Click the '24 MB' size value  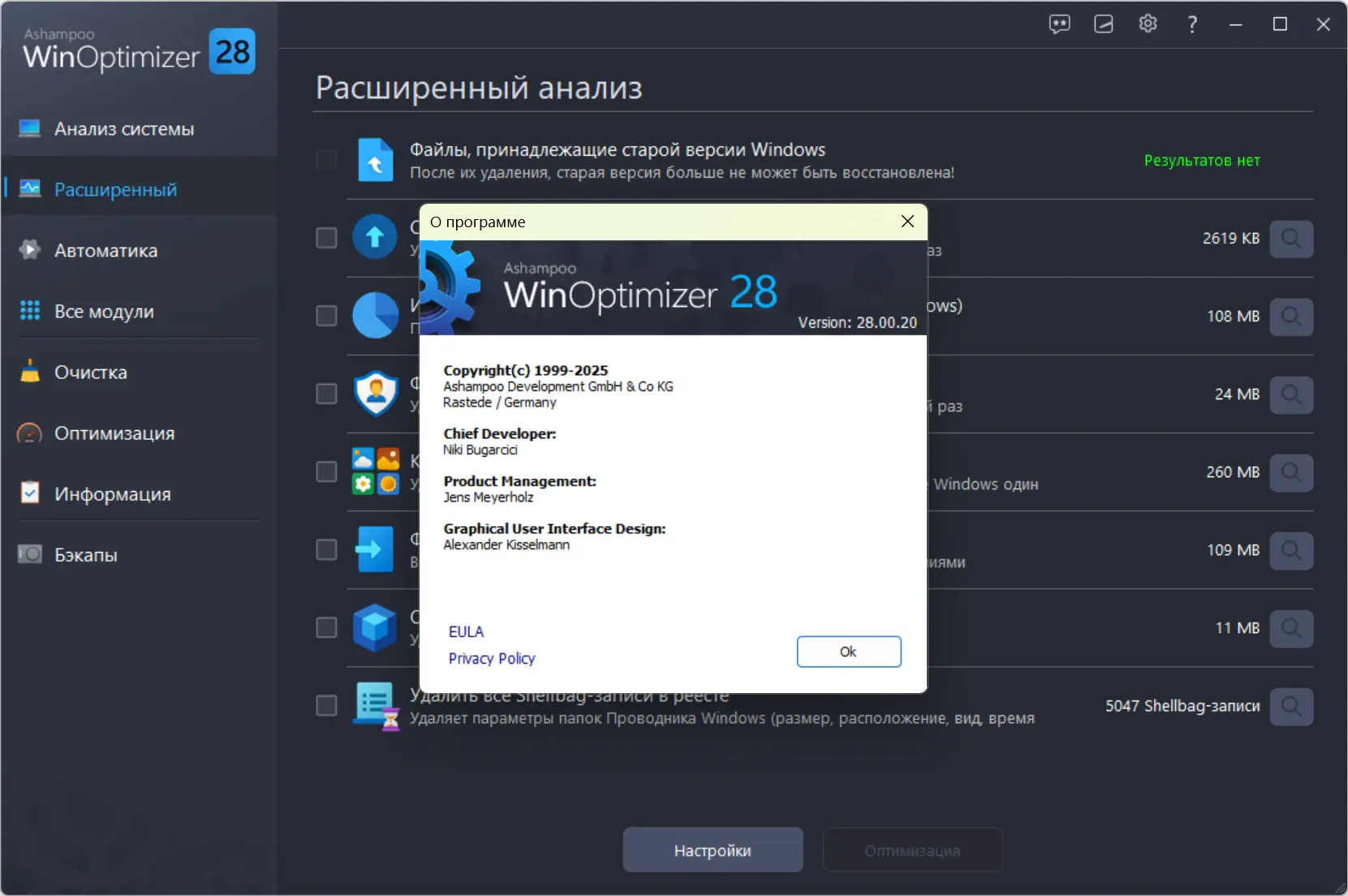coord(1237,394)
